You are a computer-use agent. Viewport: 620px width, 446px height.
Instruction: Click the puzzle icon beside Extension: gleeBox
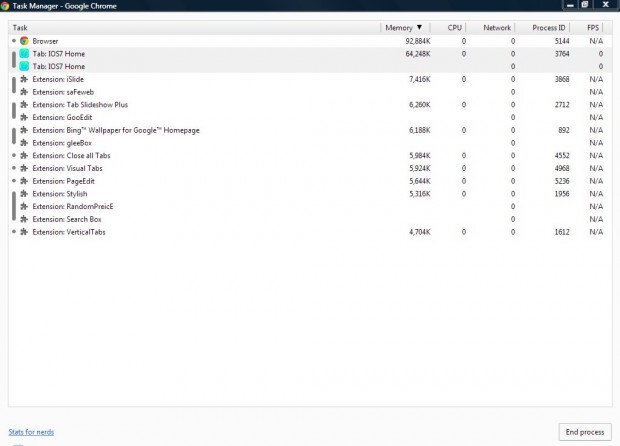click(24, 143)
